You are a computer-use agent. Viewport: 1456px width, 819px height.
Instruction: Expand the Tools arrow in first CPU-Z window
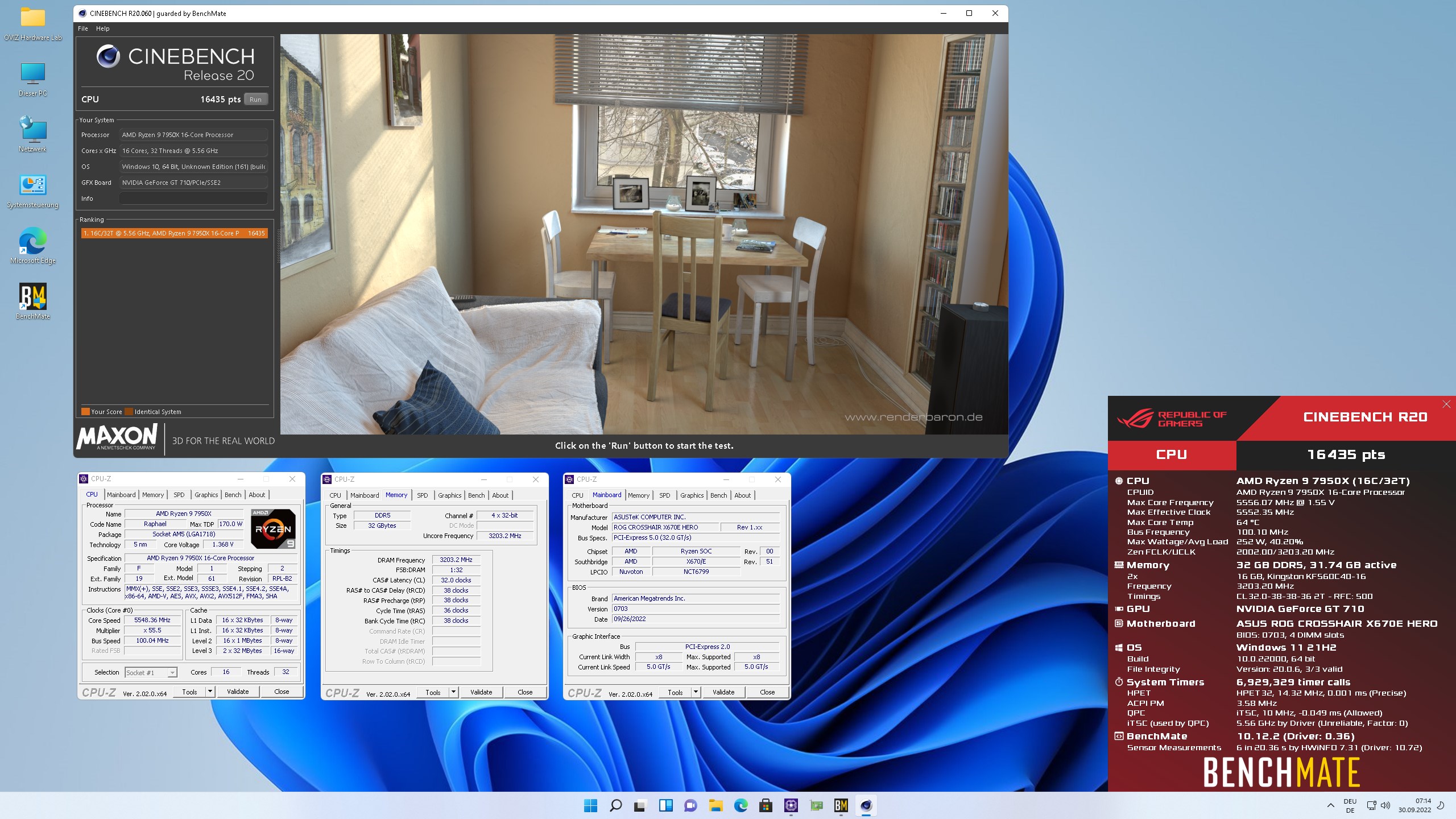[210, 692]
